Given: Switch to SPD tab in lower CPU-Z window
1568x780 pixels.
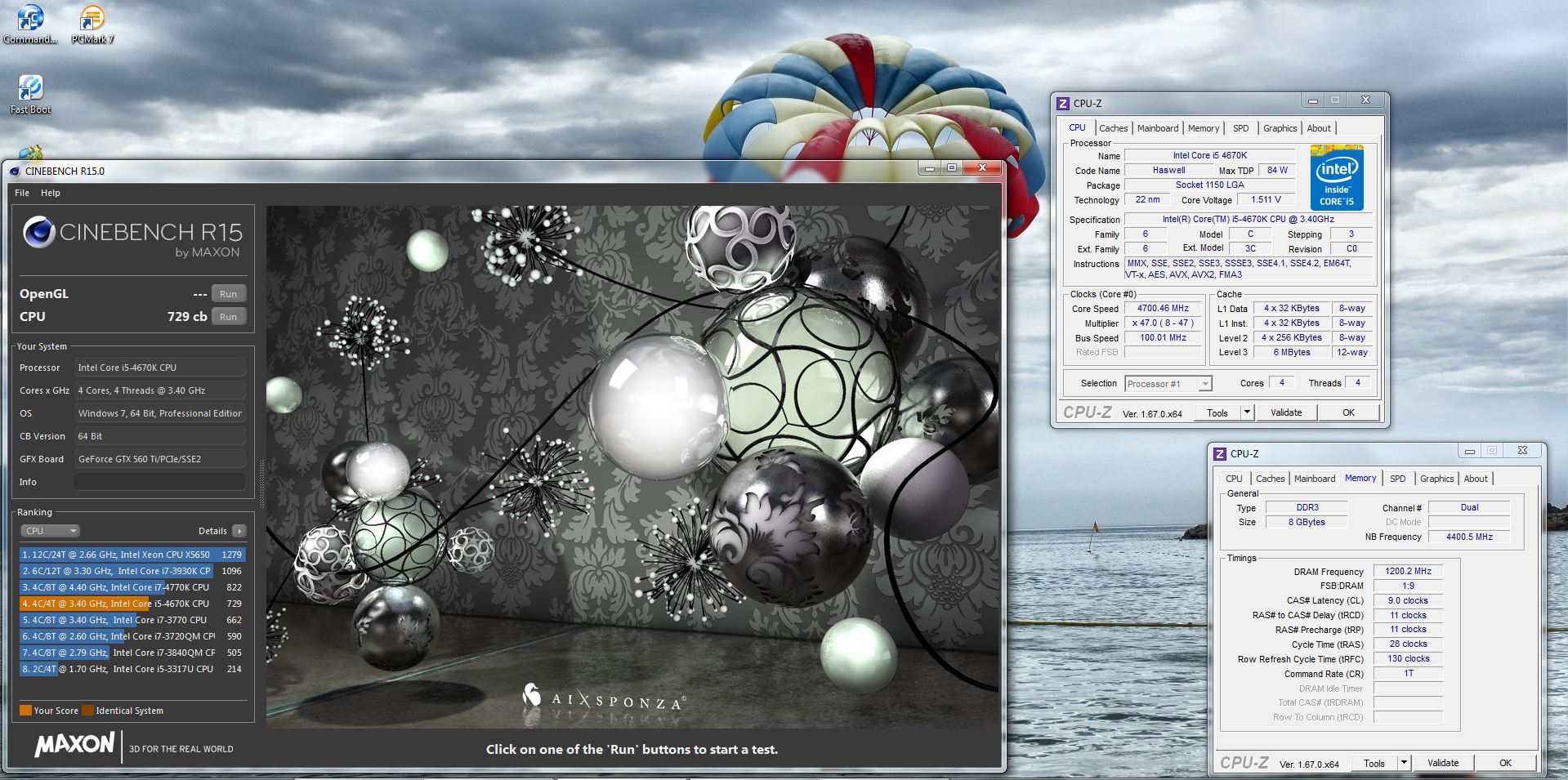Looking at the screenshot, I should pyautogui.click(x=1398, y=479).
